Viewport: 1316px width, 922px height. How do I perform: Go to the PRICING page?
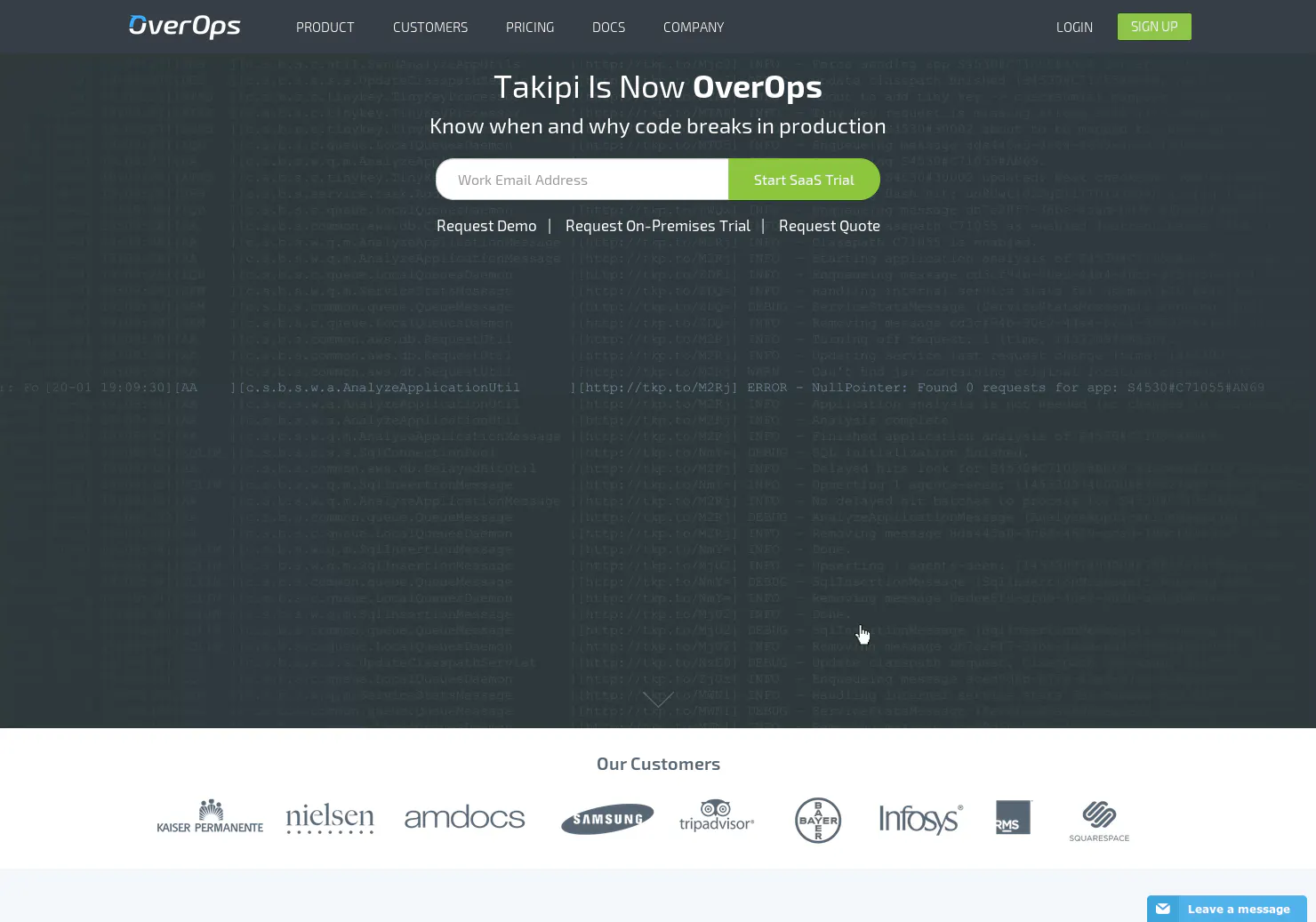pyautogui.click(x=530, y=28)
